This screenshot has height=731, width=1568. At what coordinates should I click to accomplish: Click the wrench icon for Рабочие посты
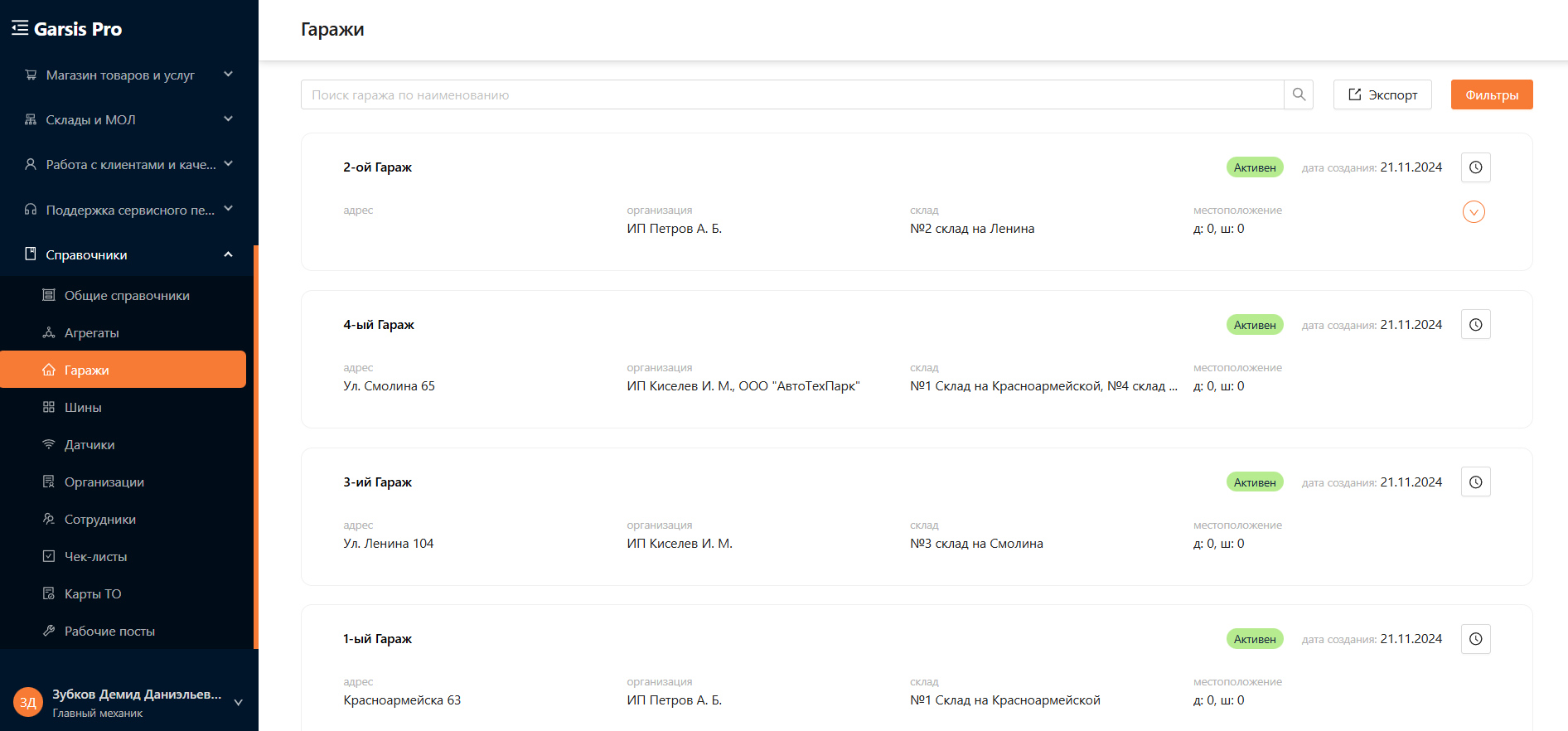point(49,631)
